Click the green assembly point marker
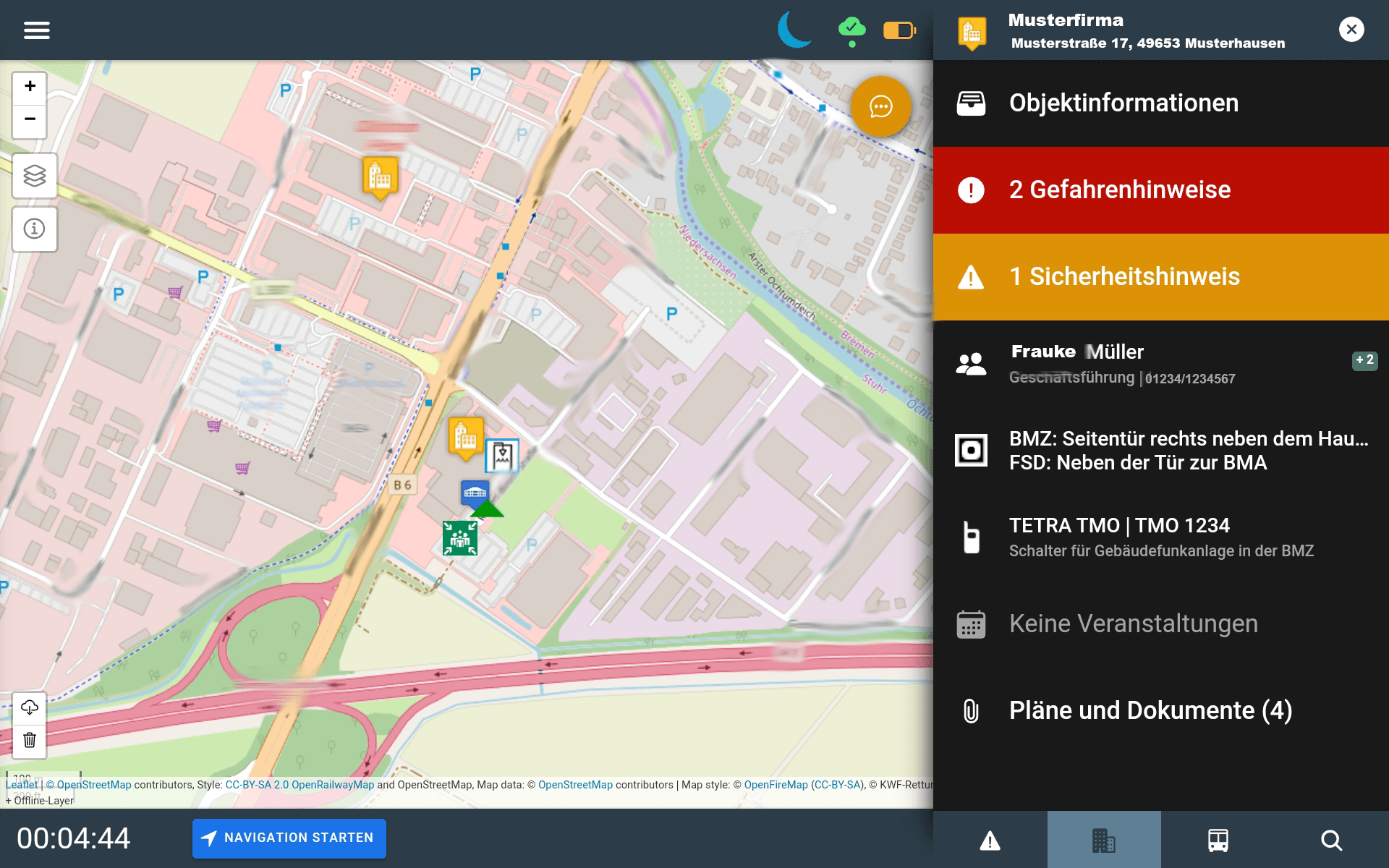The image size is (1389, 868). (460, 538)
